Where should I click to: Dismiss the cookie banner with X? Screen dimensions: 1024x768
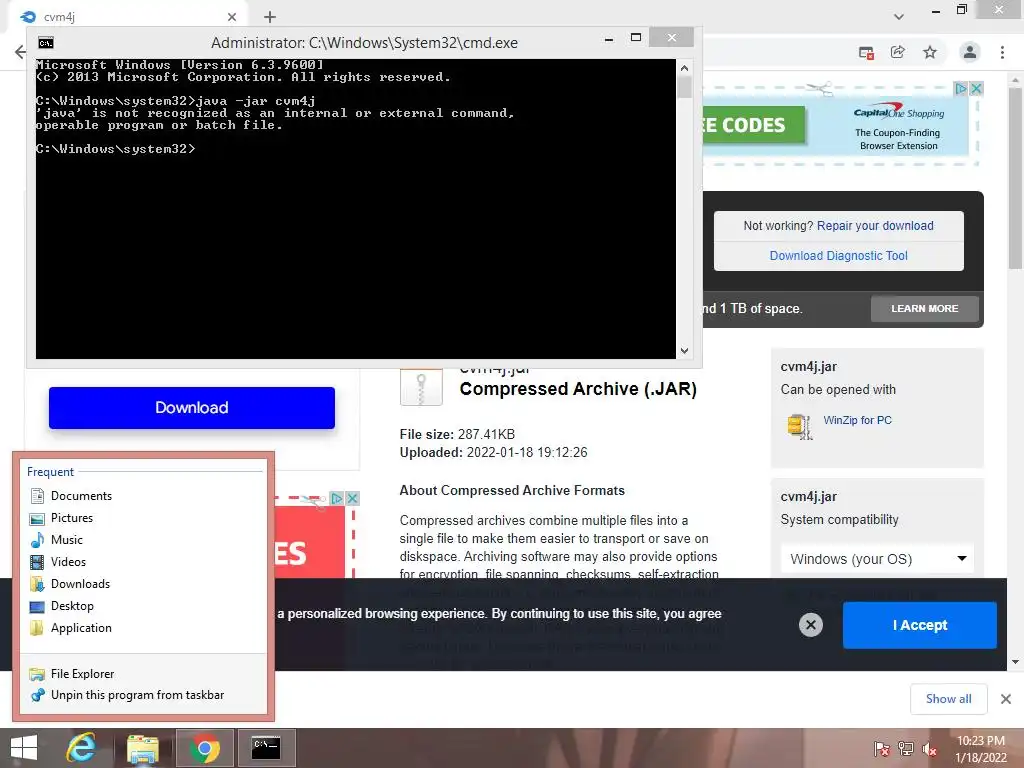click(810, 625)
